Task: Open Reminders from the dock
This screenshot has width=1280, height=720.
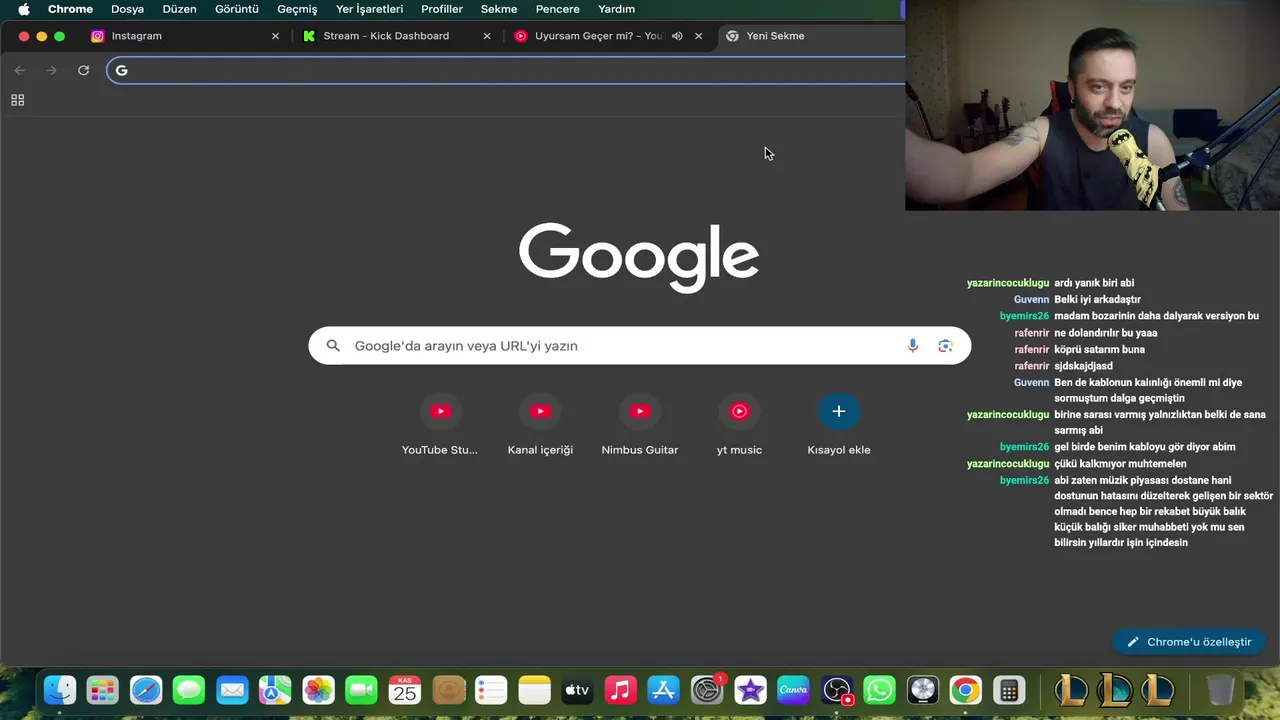Action: (x=491, y=690)
